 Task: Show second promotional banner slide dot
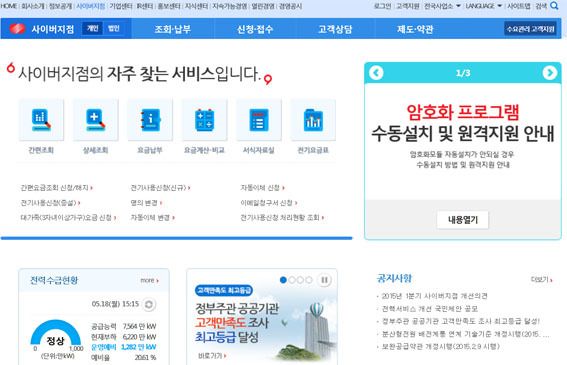(292, 280)
